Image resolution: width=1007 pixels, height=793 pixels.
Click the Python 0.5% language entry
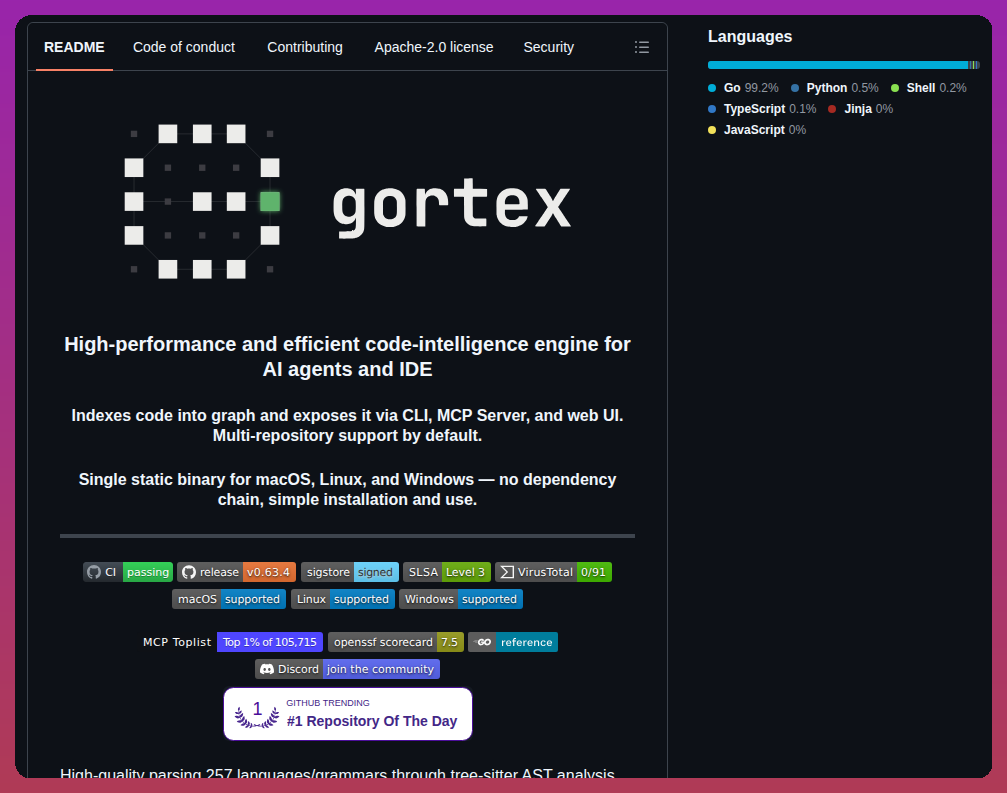point(835,88)
